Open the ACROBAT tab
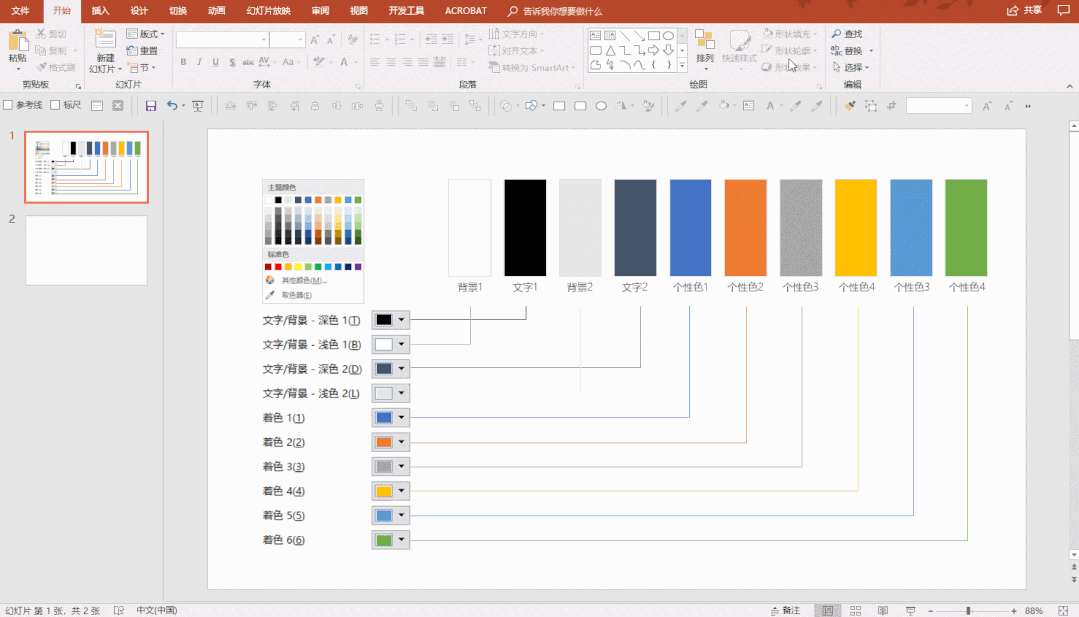 [466, 11]
